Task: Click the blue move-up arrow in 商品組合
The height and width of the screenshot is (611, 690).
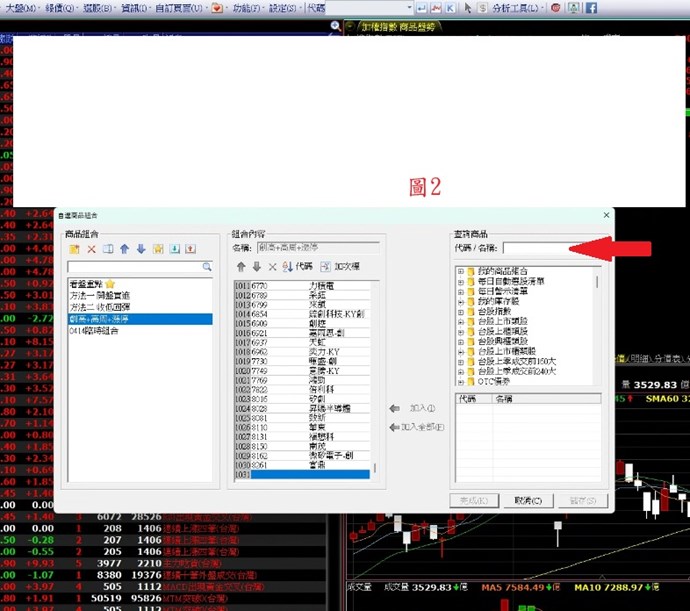Action: [x=124, y=249]
